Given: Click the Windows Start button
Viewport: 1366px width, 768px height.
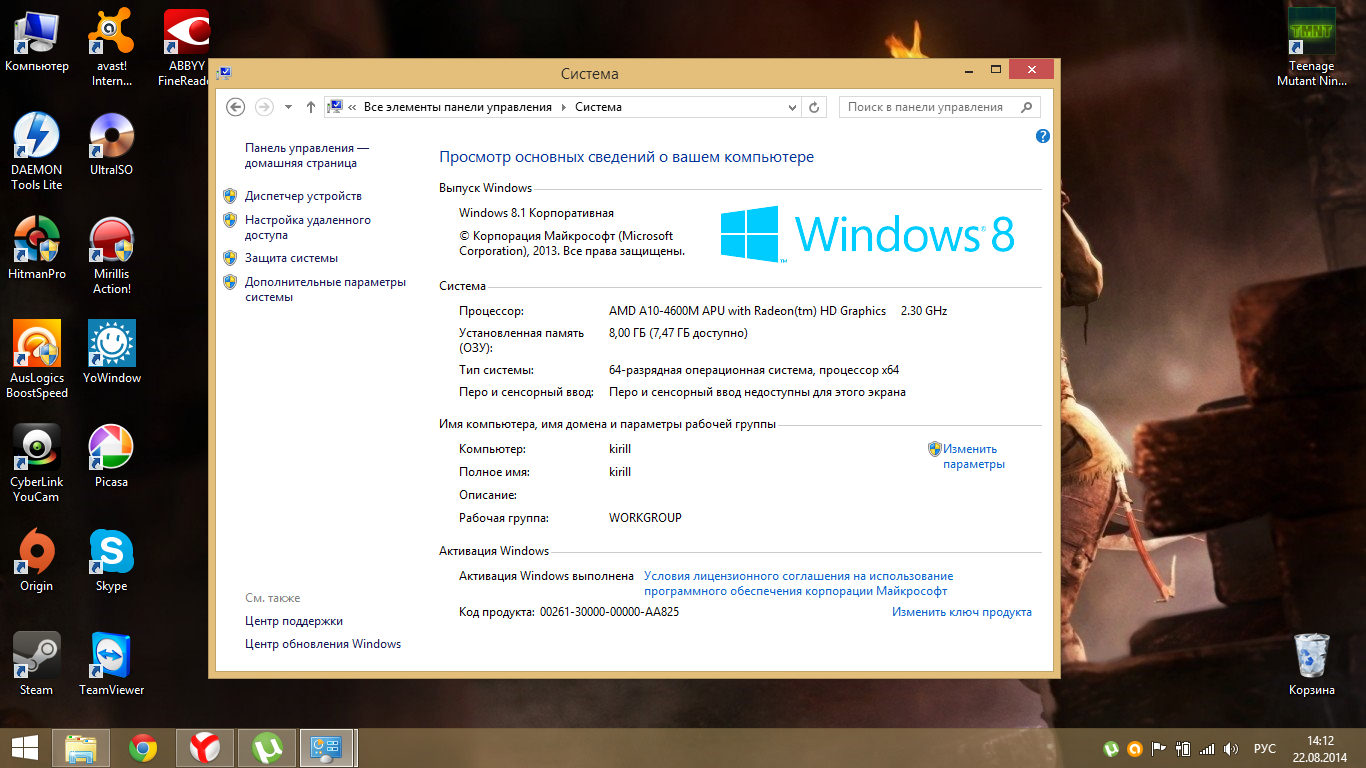Looking at the screenshot, I should tap(24, 748).
